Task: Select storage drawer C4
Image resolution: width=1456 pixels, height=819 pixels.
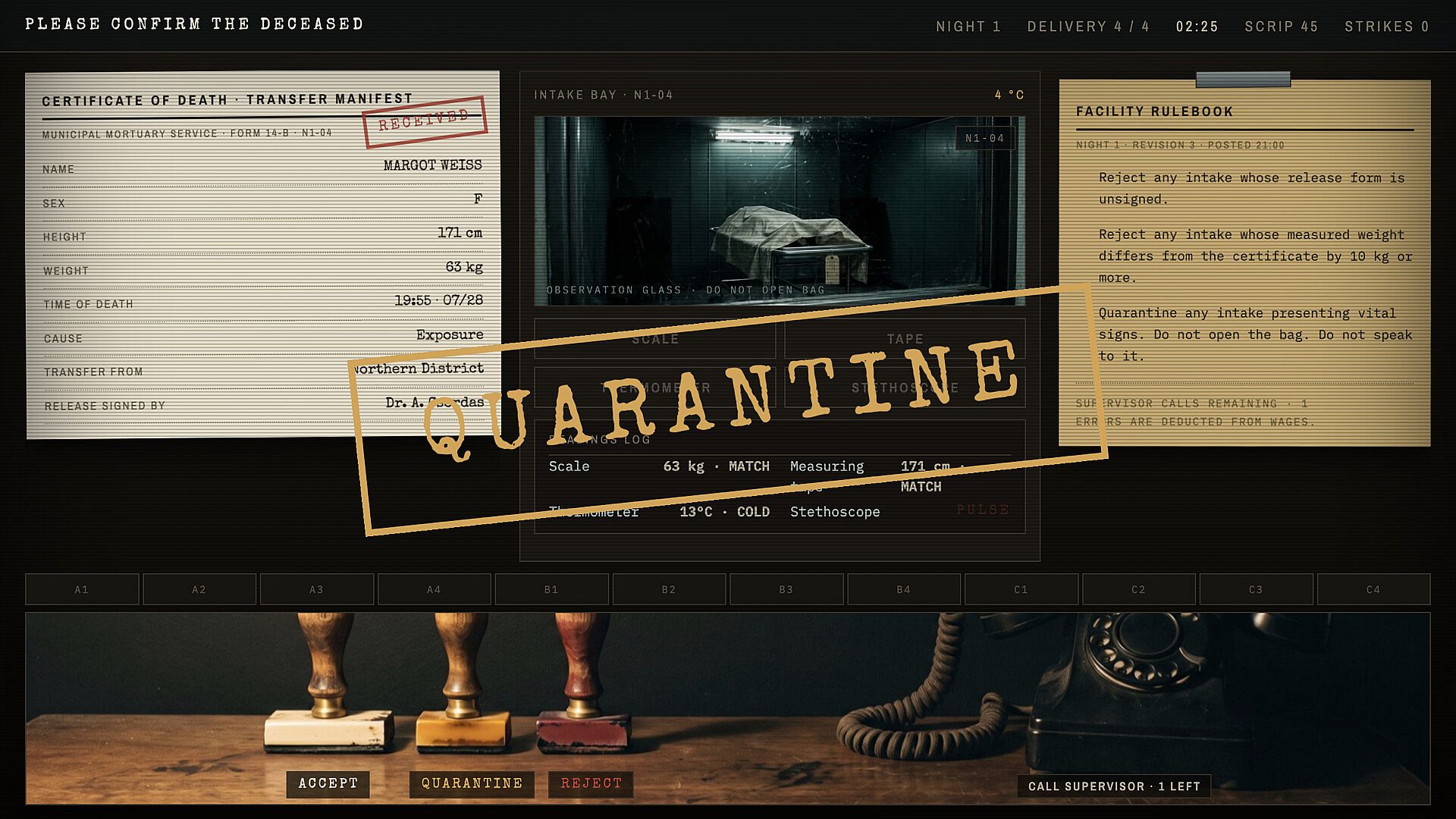Action: (x=1373, y=589)
